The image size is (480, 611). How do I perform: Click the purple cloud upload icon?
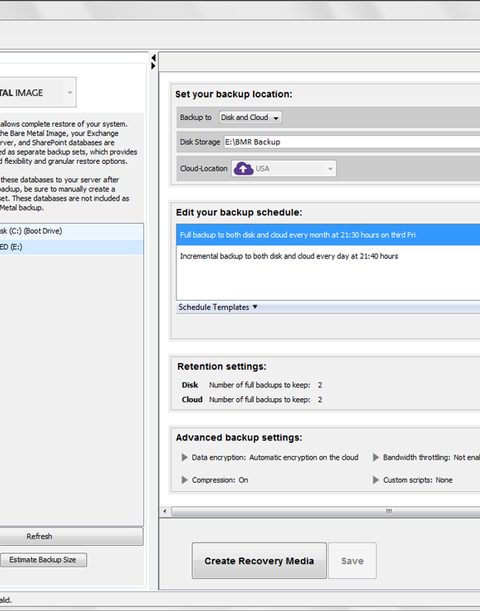tap(244, 169)
